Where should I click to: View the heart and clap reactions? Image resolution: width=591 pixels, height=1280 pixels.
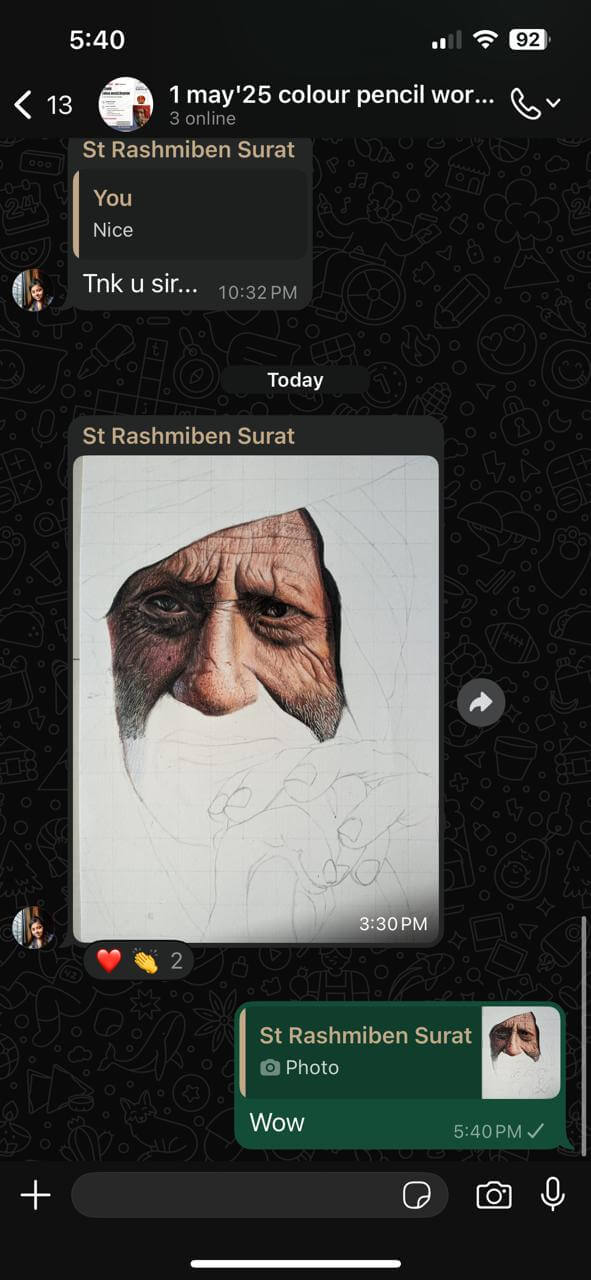tap(138, 961)
